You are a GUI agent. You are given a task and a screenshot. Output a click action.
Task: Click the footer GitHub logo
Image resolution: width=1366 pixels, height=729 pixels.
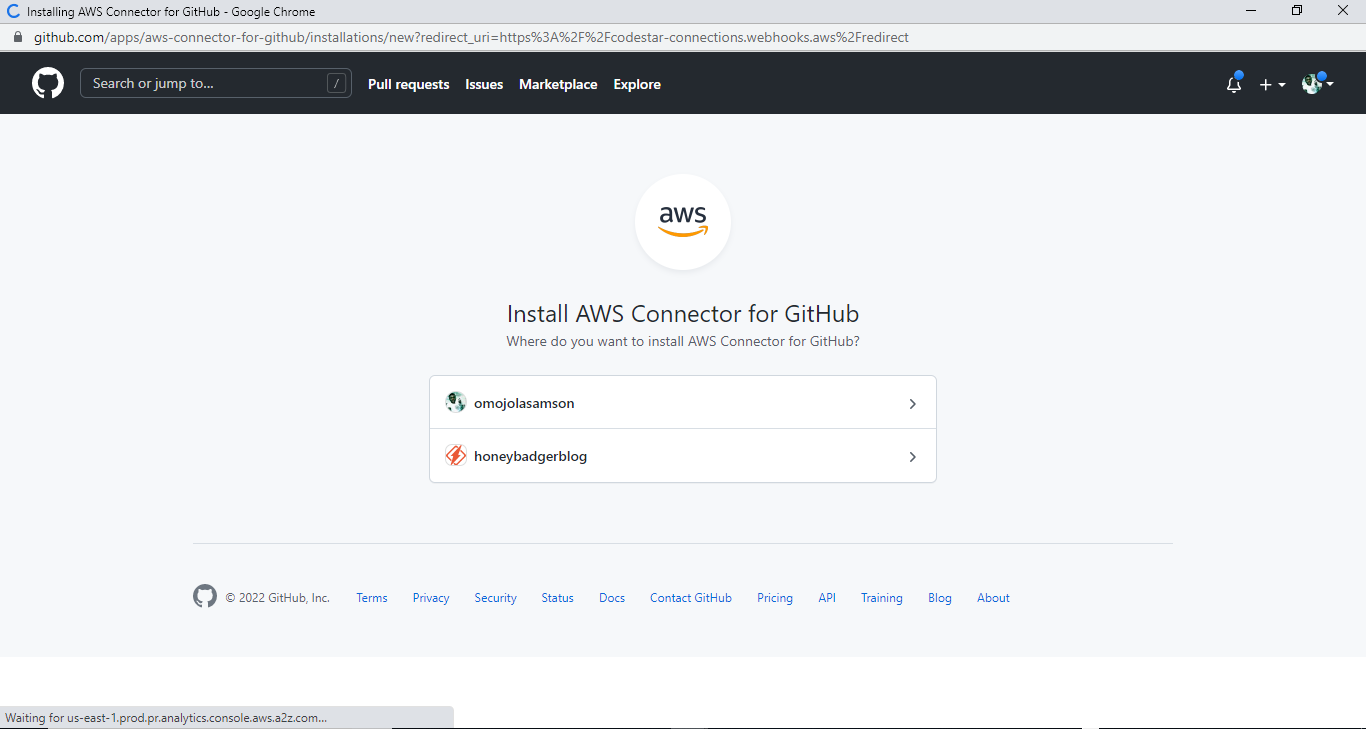point(205,597)
